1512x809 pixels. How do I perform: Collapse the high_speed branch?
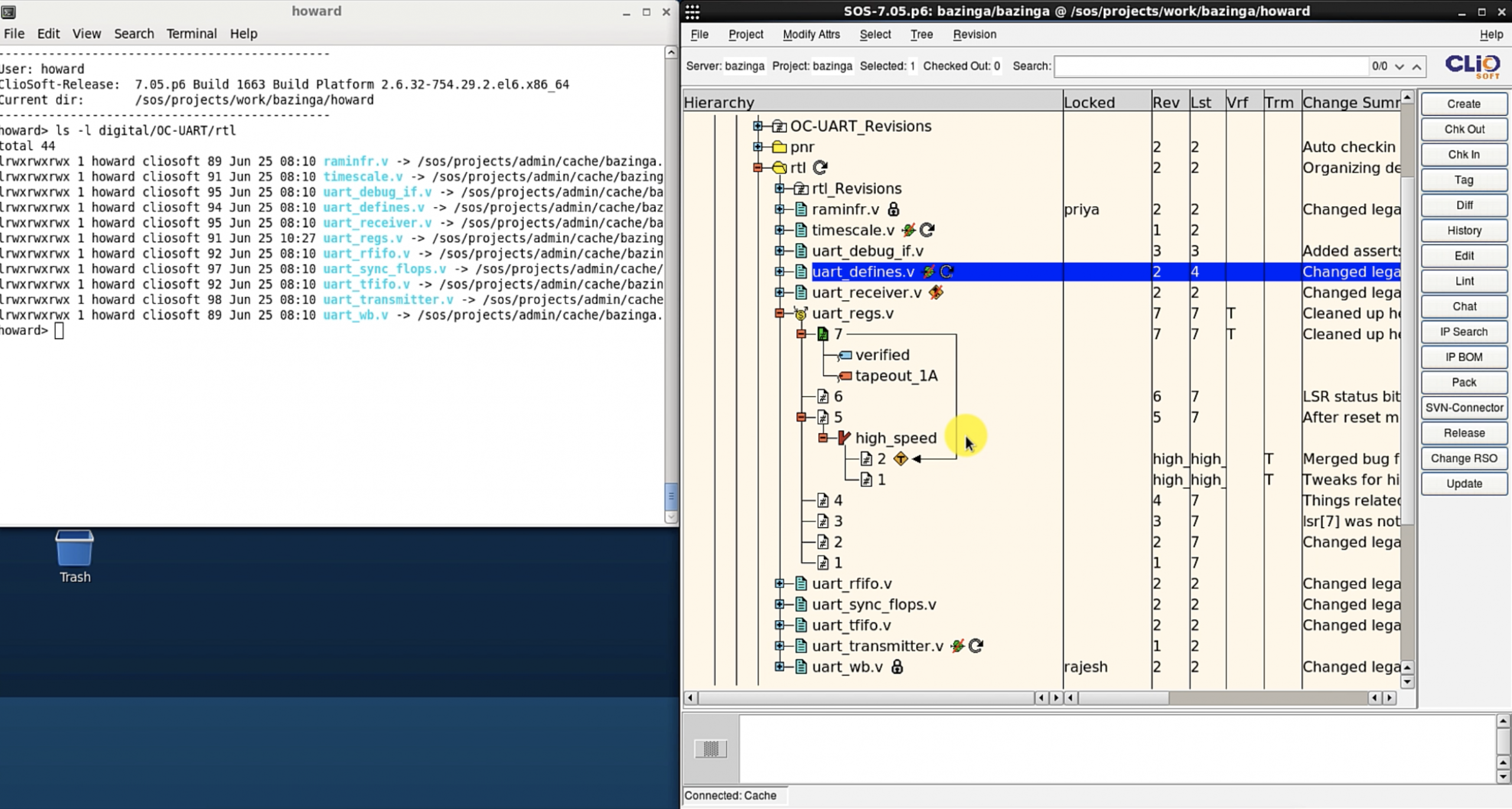[x=823, y=438]
